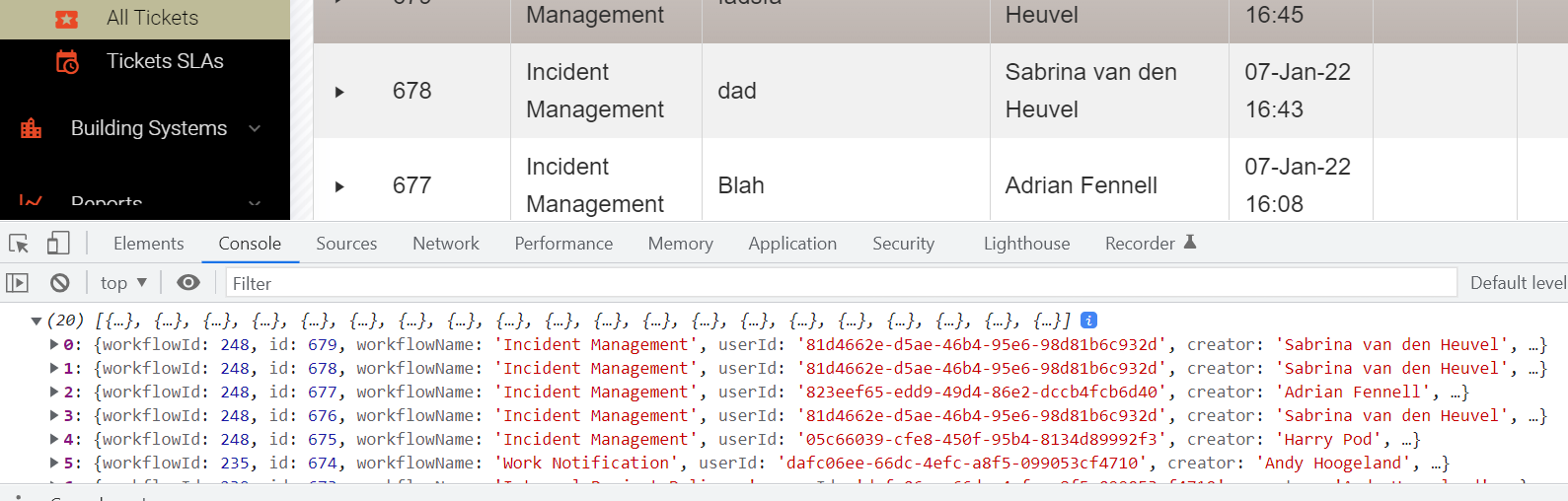This screenshot has height=501, width=1568.
Task: Expand ticket row 677 details
Action: point(339,186)
